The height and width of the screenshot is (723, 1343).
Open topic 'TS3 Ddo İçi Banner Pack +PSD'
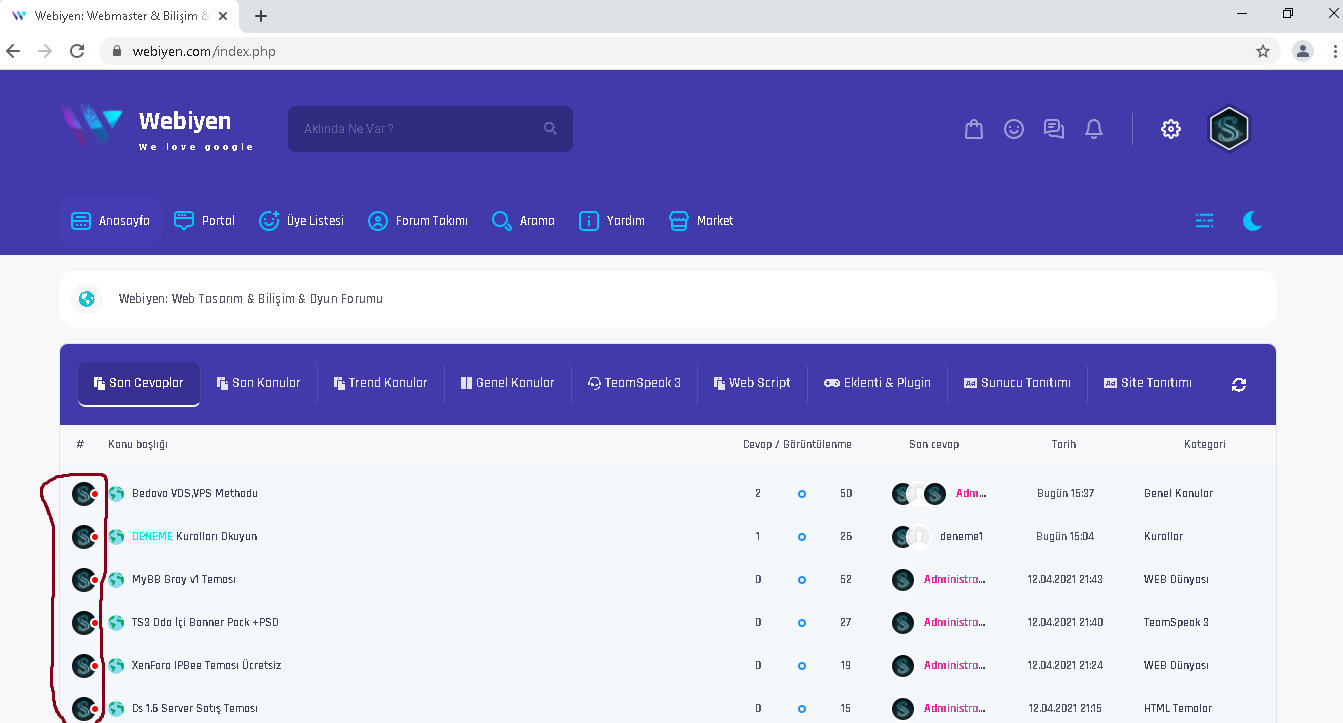[x=205, y=623]
